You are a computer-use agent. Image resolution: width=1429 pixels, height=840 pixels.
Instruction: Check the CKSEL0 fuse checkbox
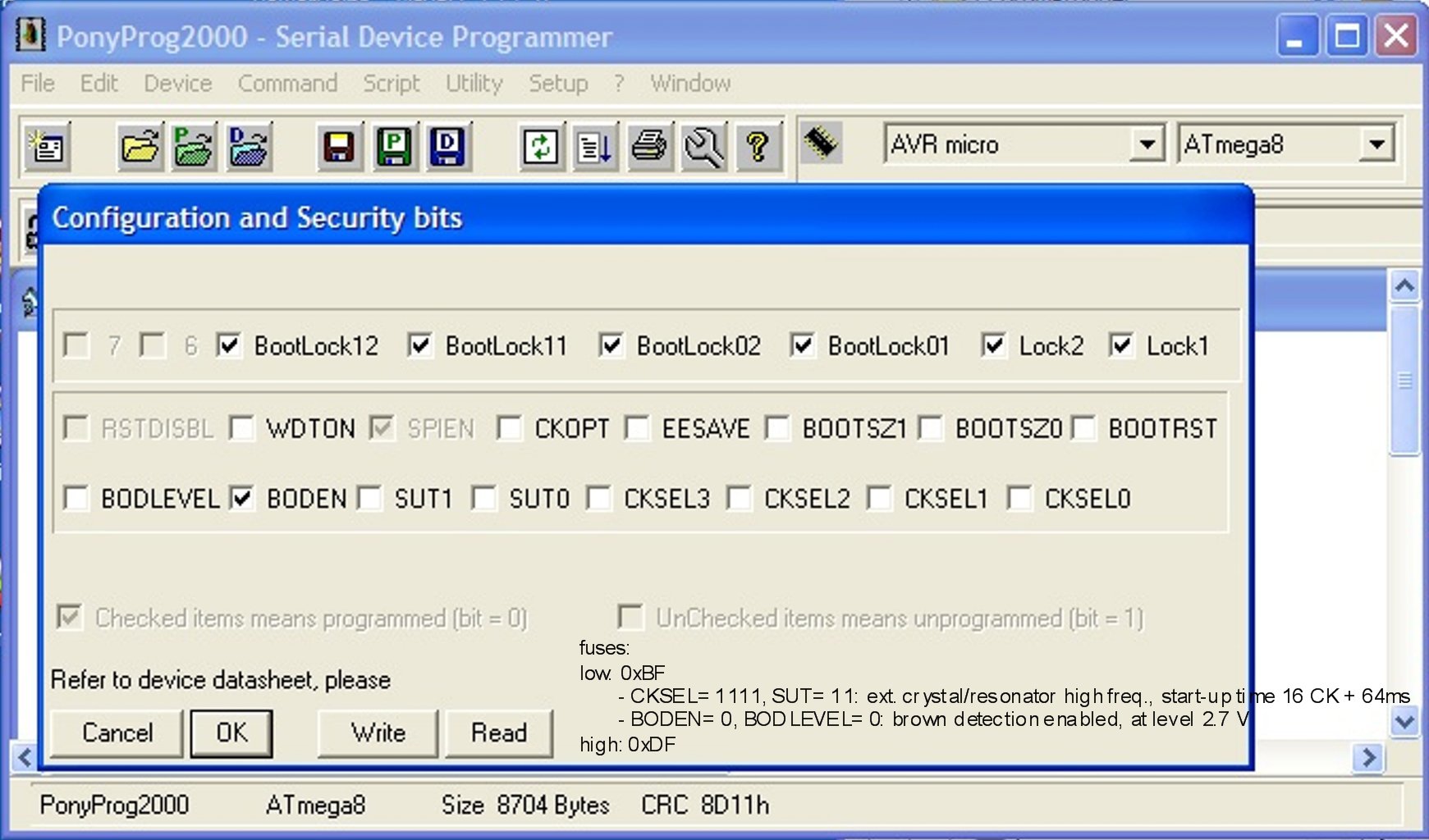tap(1020, 498)
